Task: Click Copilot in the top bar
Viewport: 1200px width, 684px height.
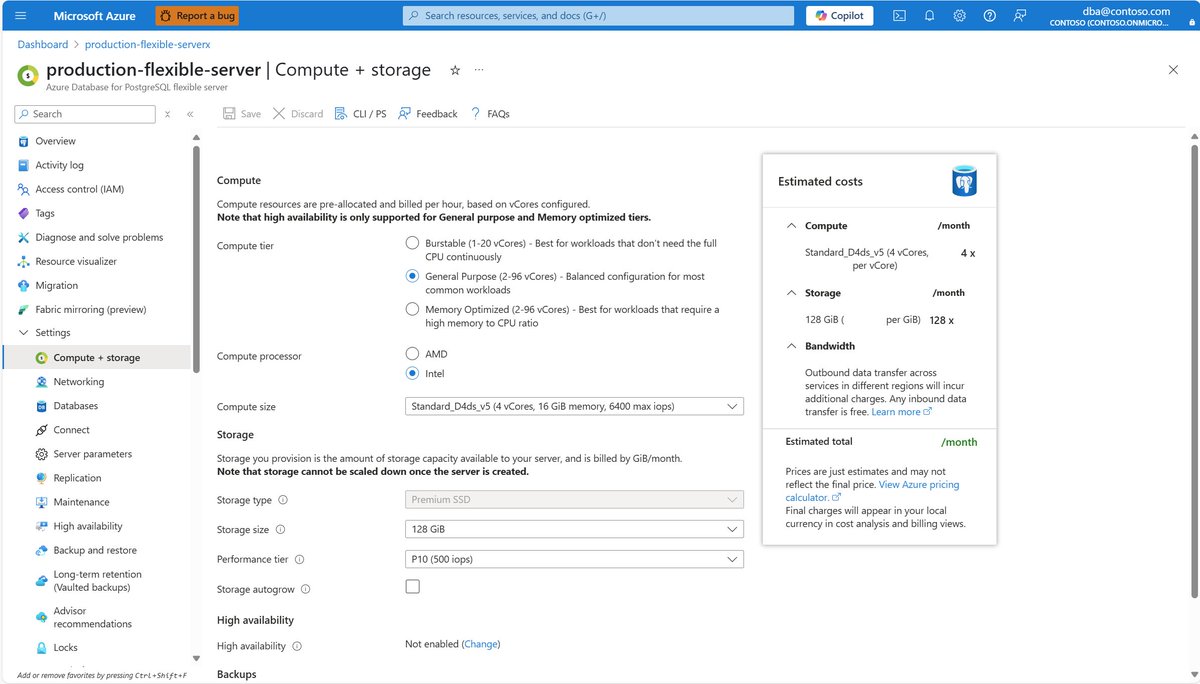Action: tap(838, 15)
